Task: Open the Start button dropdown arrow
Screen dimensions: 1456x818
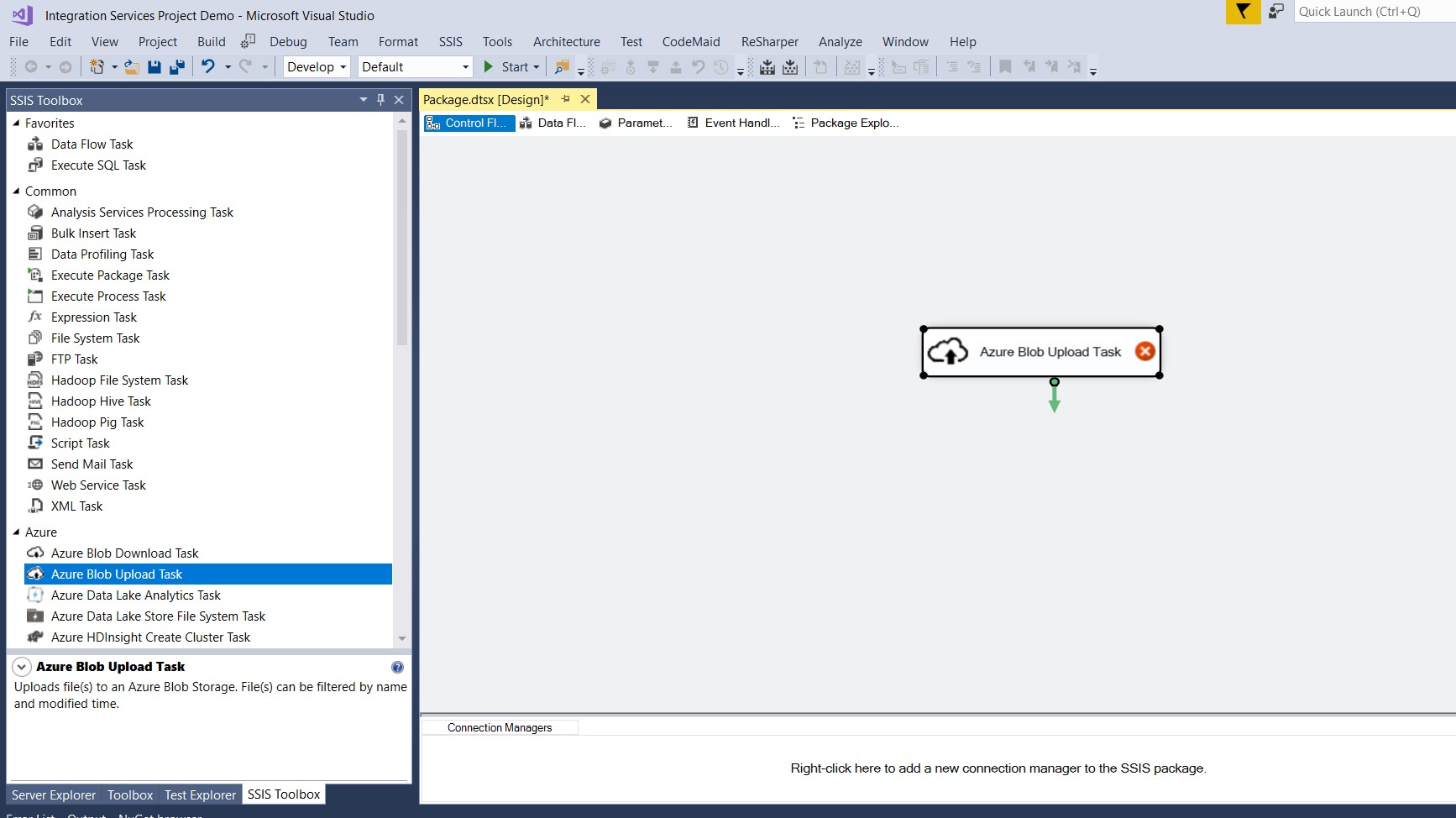Action: point(537,67)
